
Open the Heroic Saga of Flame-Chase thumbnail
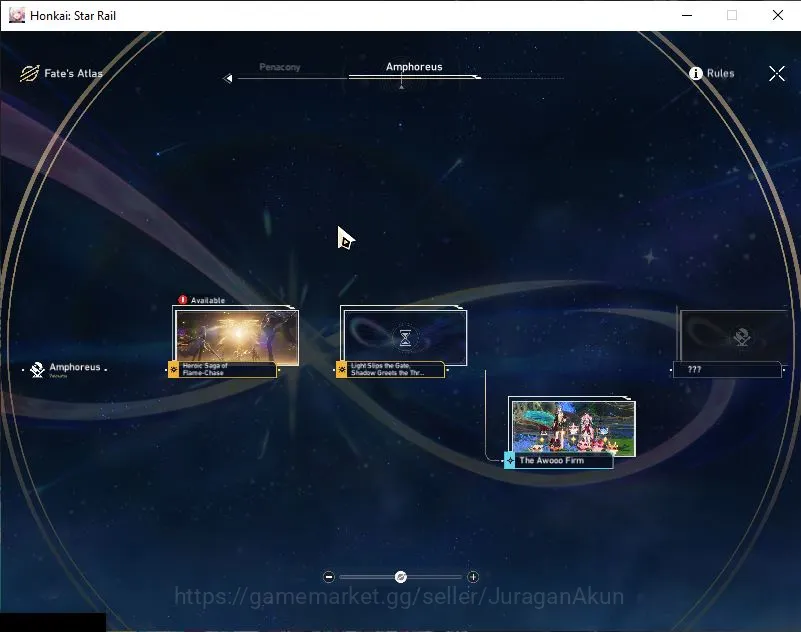pos(237,338)
